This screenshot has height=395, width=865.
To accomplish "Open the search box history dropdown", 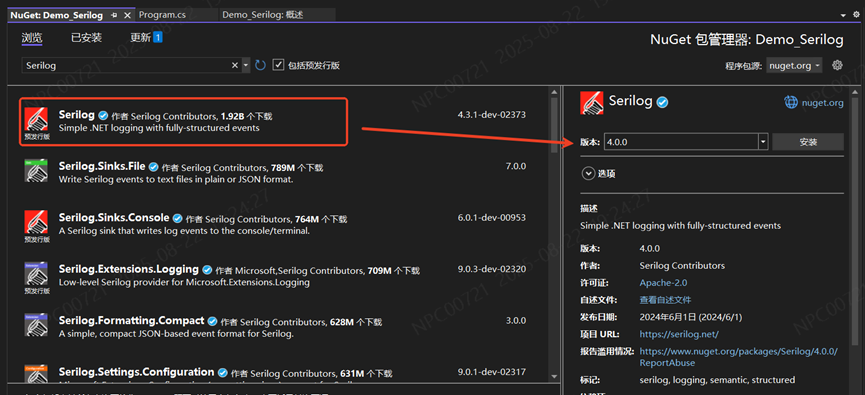I will 246,65.
